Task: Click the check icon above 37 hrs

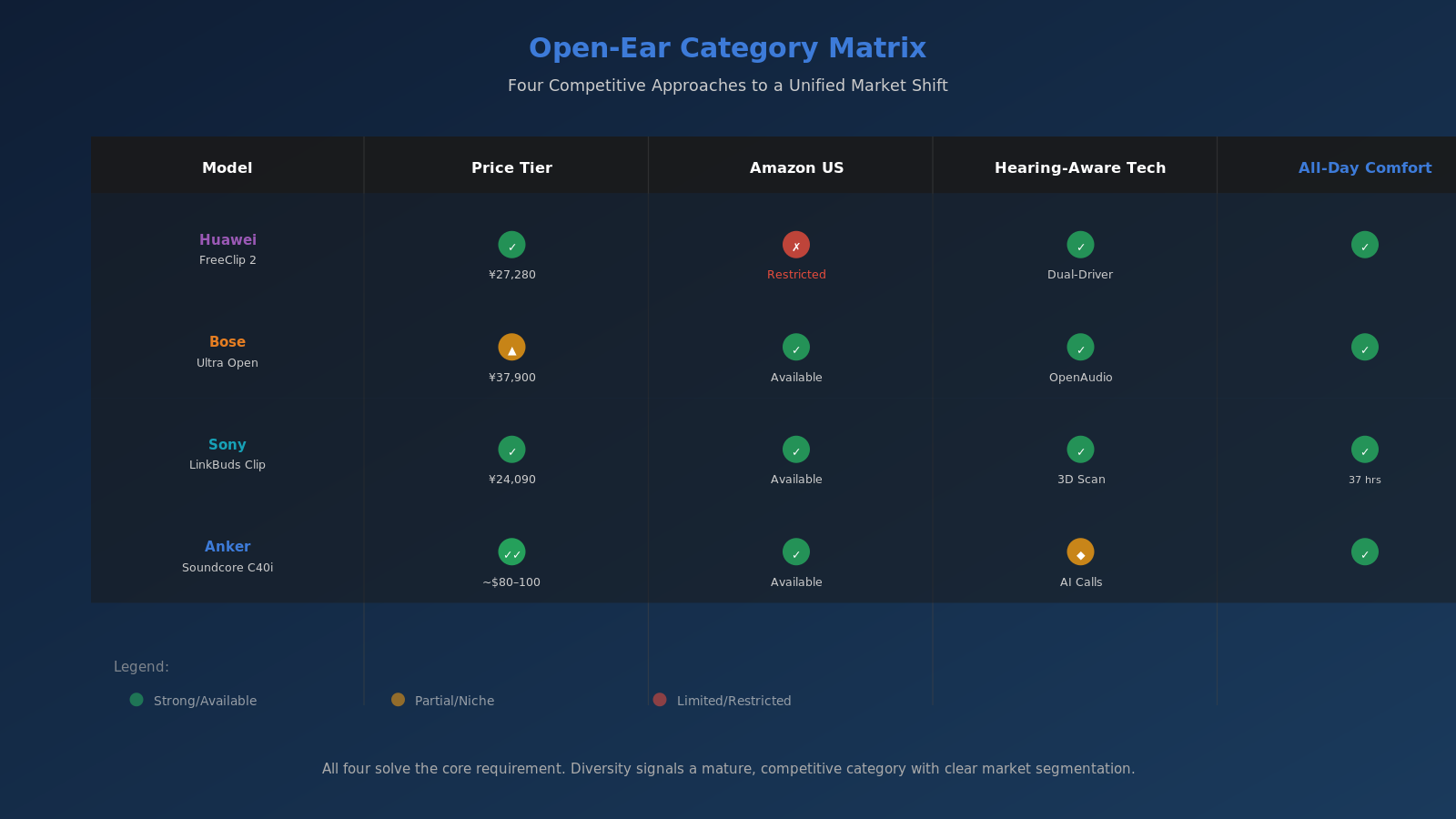Action: (x=1365, y=450)
